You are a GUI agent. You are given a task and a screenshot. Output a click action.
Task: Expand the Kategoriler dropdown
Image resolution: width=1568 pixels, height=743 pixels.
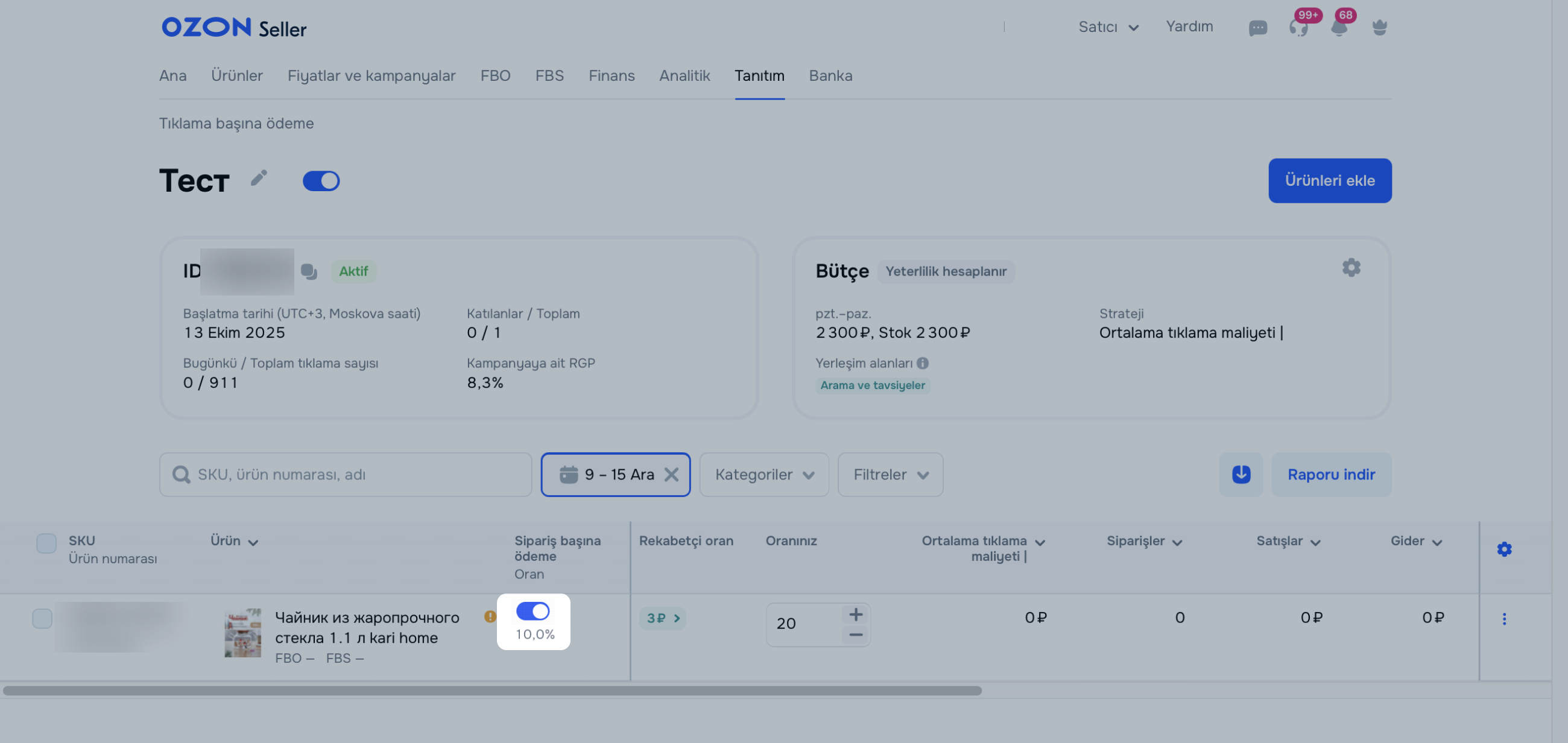(x=763, y=474)
